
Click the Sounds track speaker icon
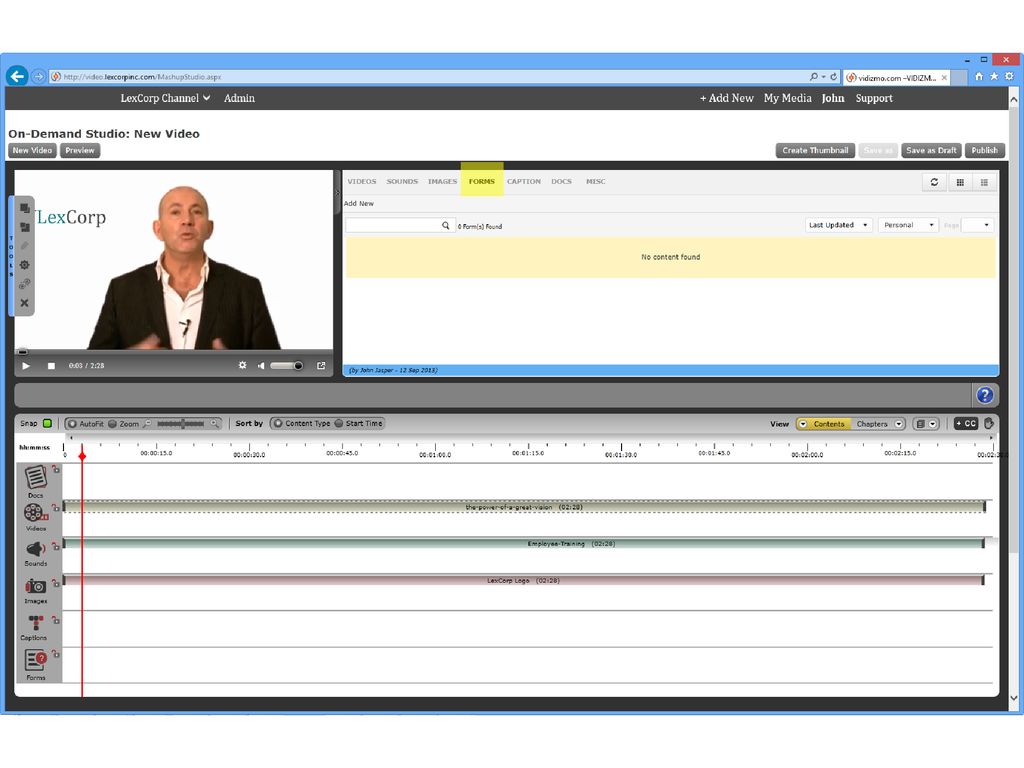35,549
